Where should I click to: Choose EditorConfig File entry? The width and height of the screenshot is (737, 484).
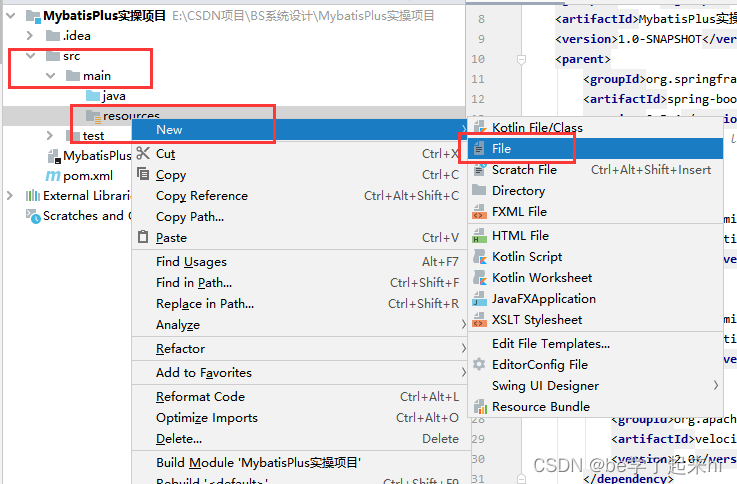pyautogui.click(x=595, y=365)
